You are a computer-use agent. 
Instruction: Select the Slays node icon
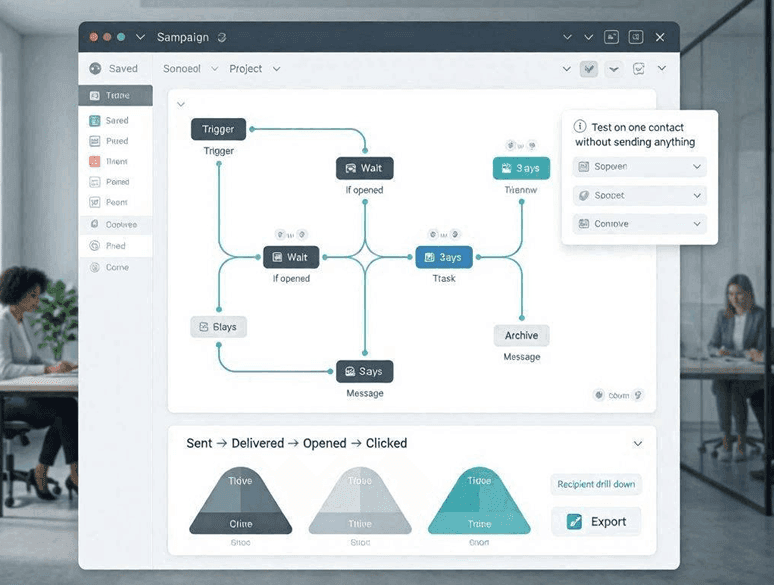pos(203,327)
